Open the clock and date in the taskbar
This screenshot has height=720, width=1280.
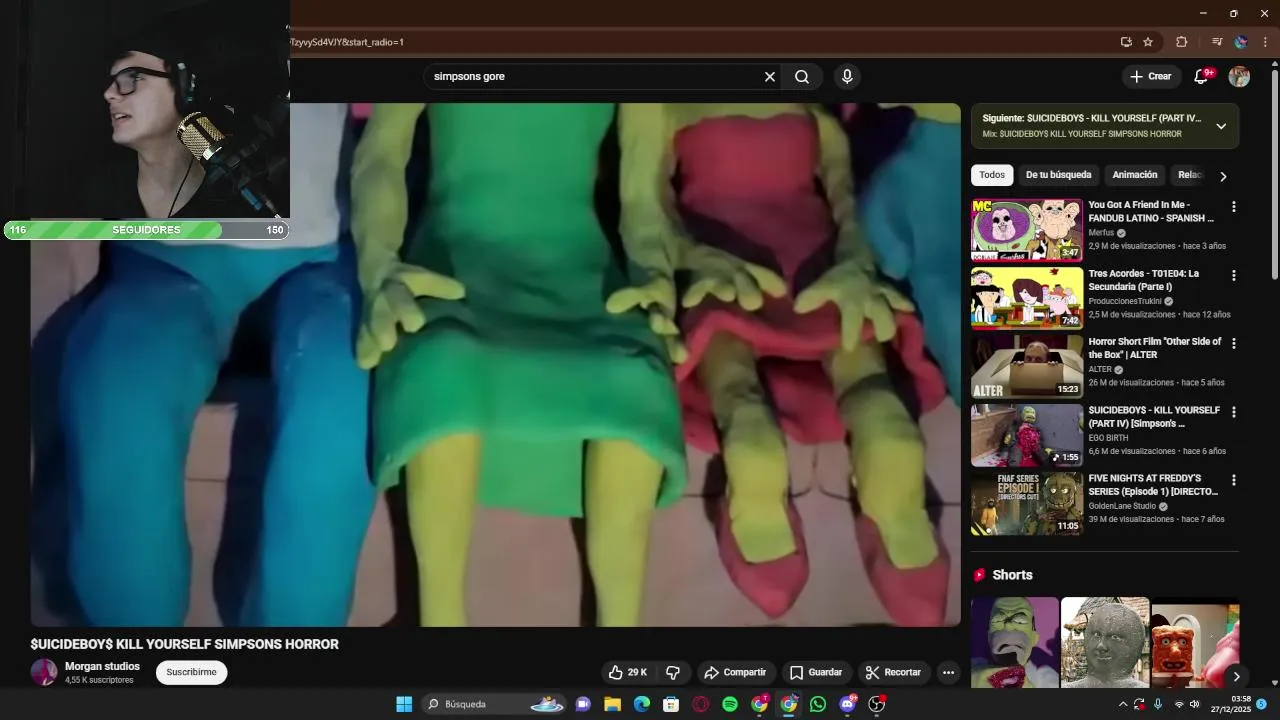pyautogui.click(x=1231, y=704)
